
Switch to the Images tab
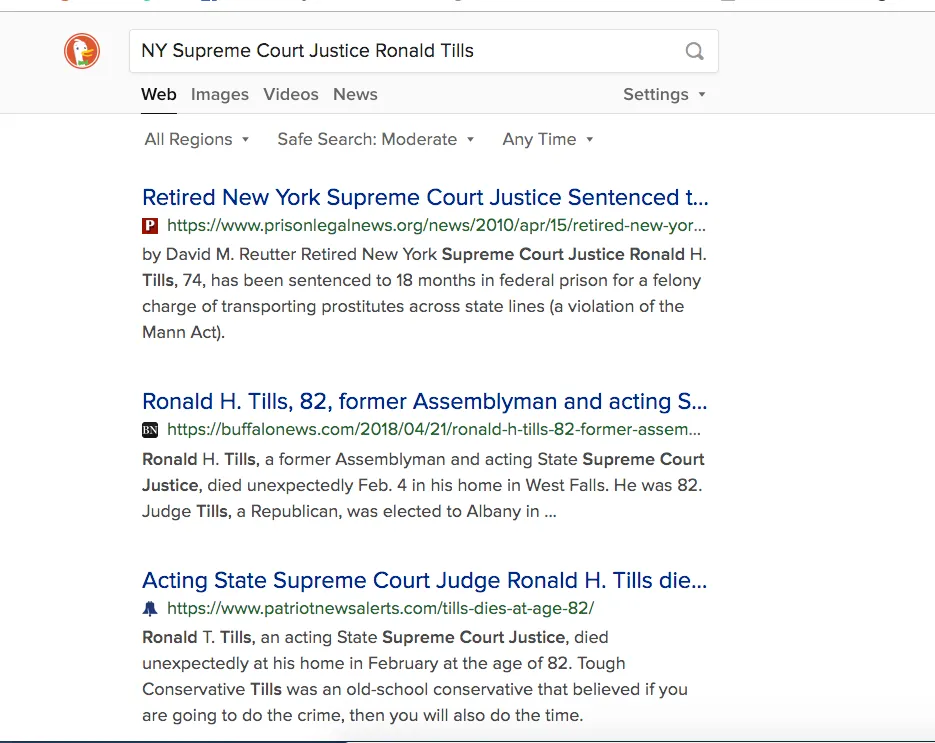click(219, 94)
